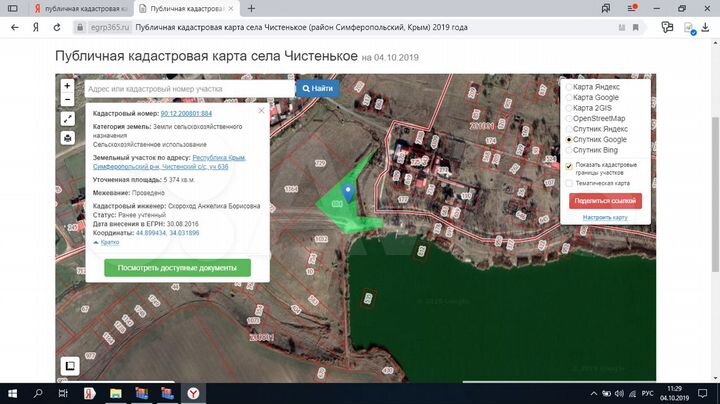The image size is (720, 404).
Task: Zoom out on the cadastral map
Action: (x=67, y=99)
